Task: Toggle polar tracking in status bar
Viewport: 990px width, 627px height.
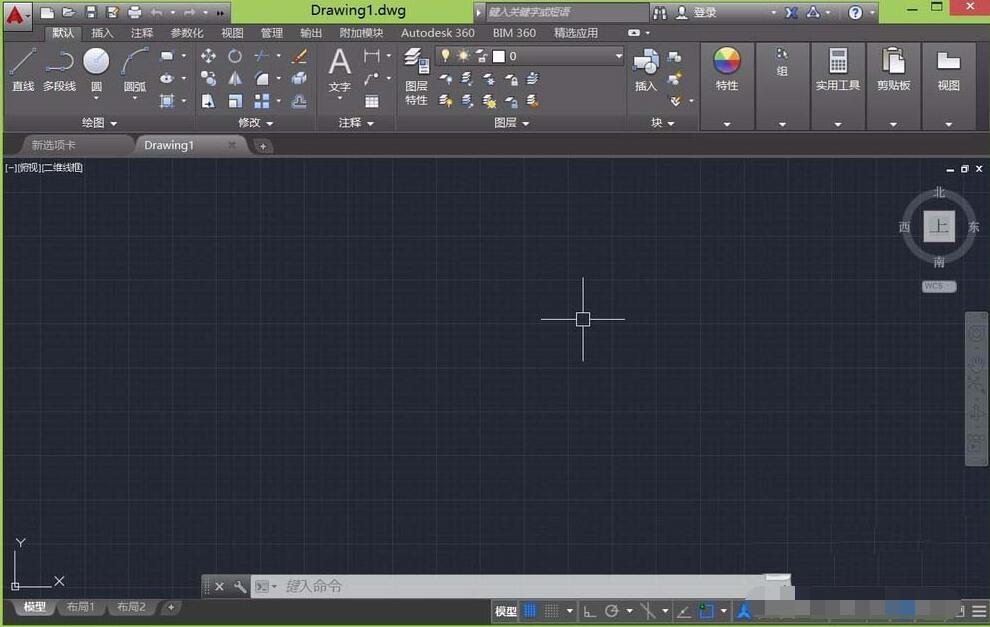Action: tap(611, 611)
